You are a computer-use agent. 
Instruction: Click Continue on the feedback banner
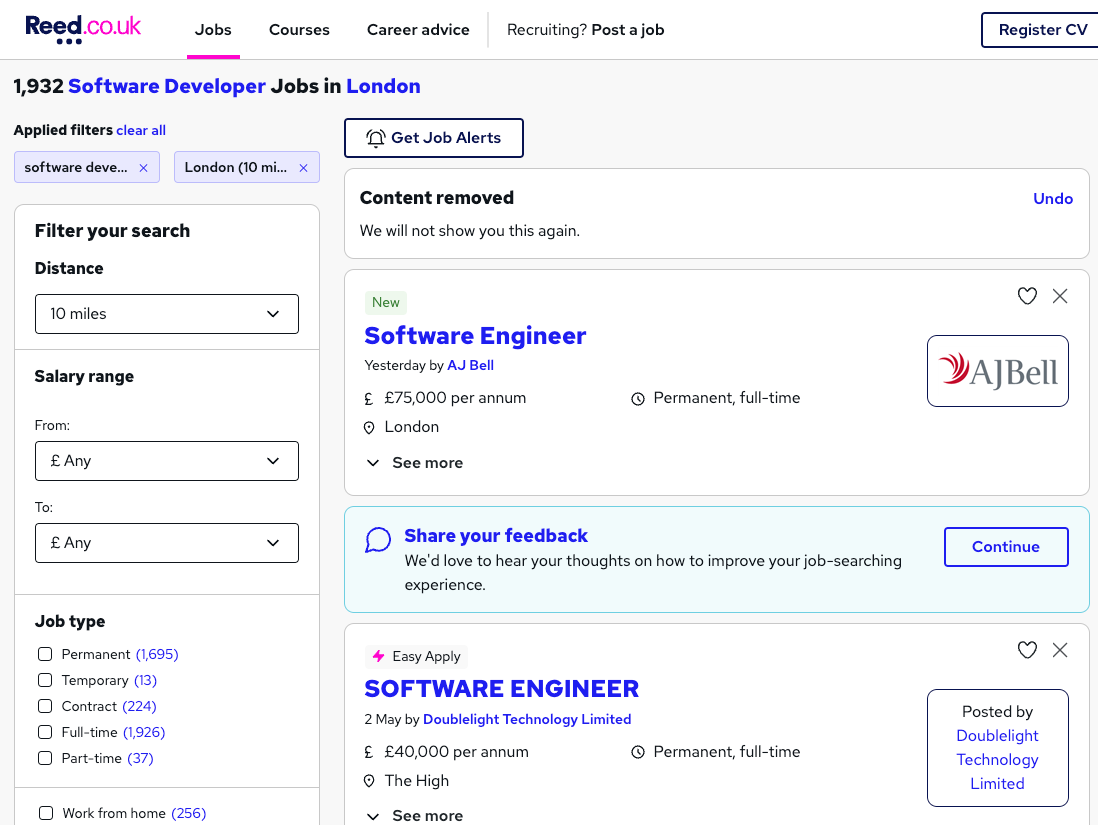(x=1006, y=547)
